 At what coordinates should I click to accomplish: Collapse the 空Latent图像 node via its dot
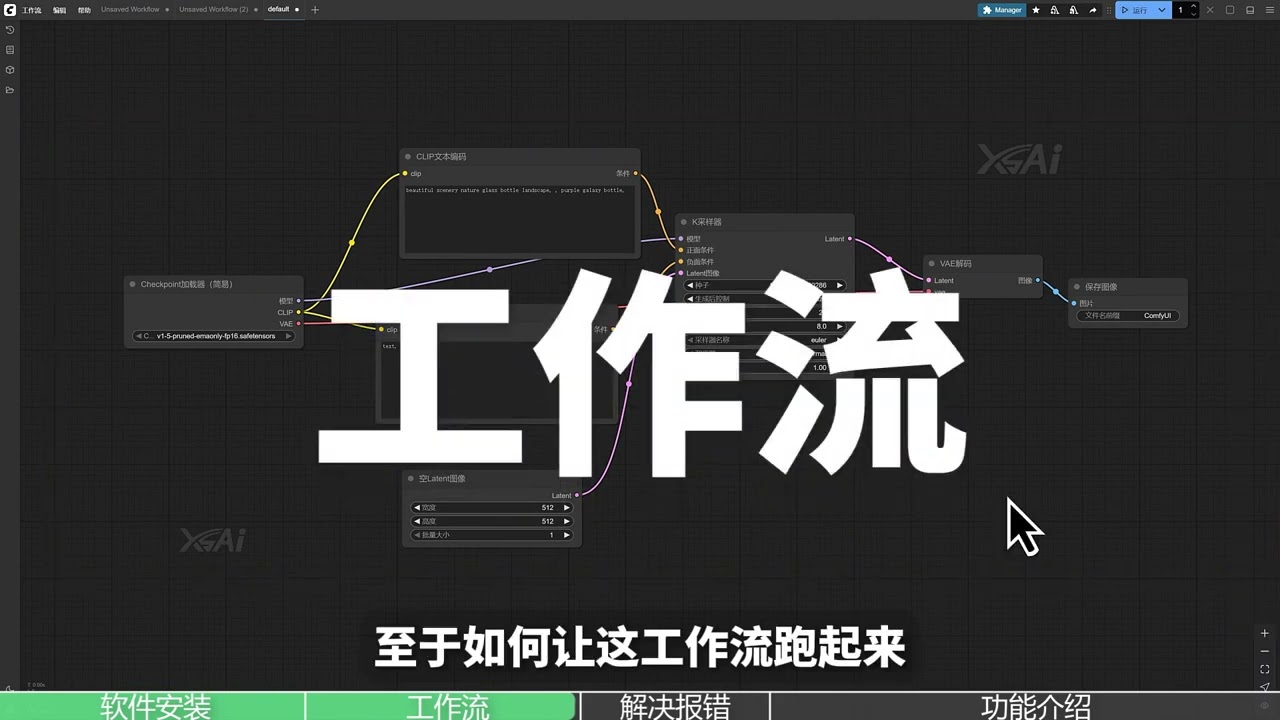[411, 478]
